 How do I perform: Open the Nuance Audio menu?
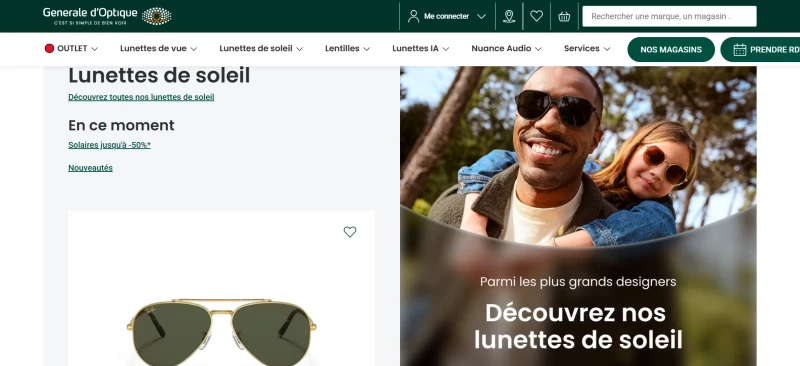point(501,48)
